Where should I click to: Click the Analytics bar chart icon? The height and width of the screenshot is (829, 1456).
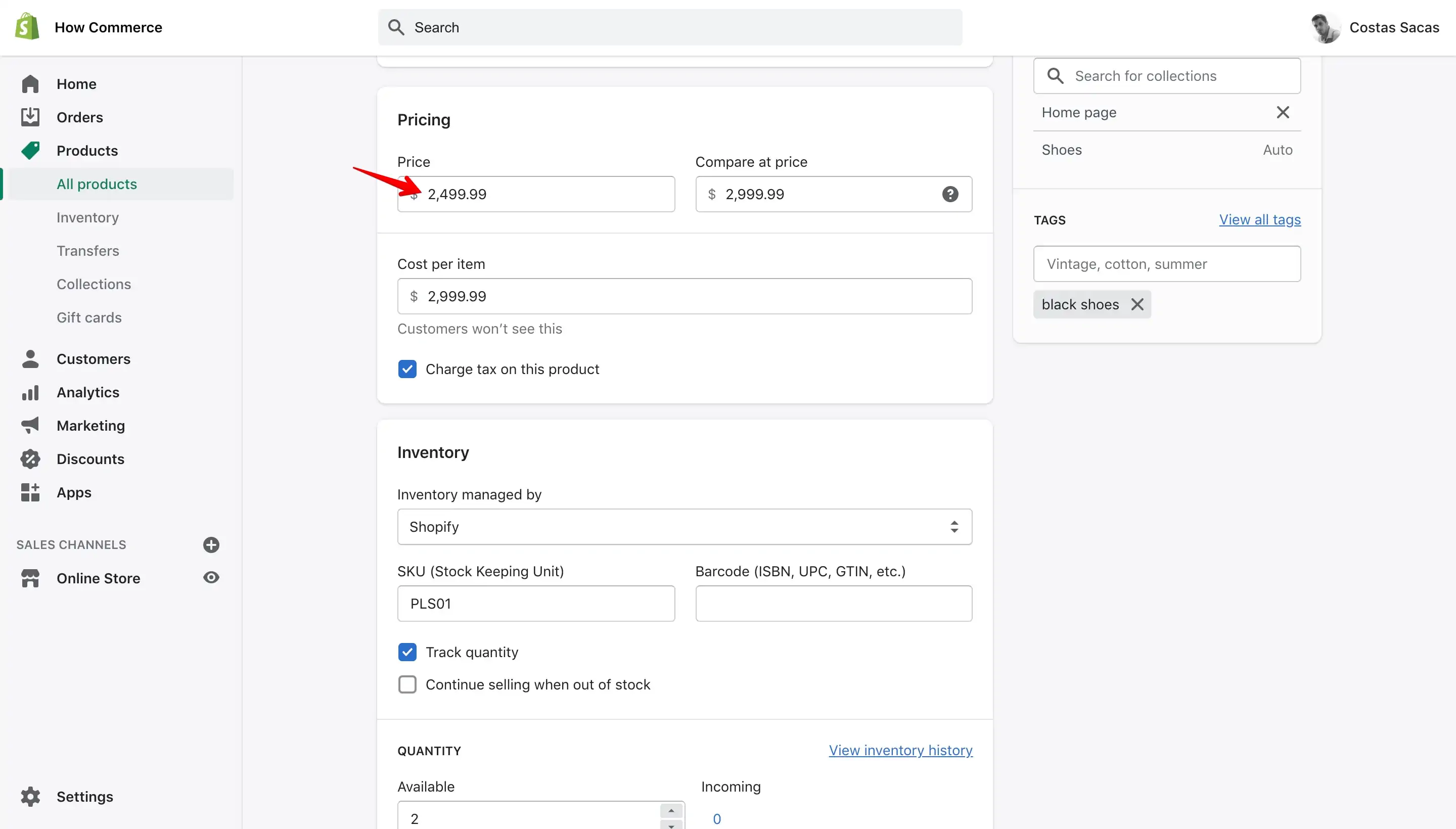[x=30, y=392]
